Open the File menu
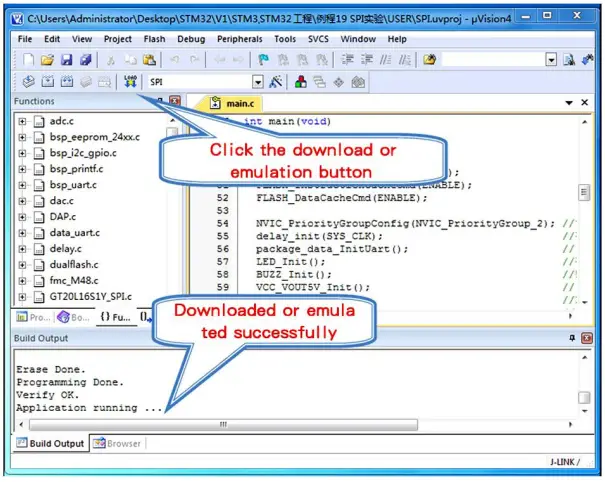Image resolution: width=605 pixels, height=482 pixels. pyautogui.click(x=25, y=39)
